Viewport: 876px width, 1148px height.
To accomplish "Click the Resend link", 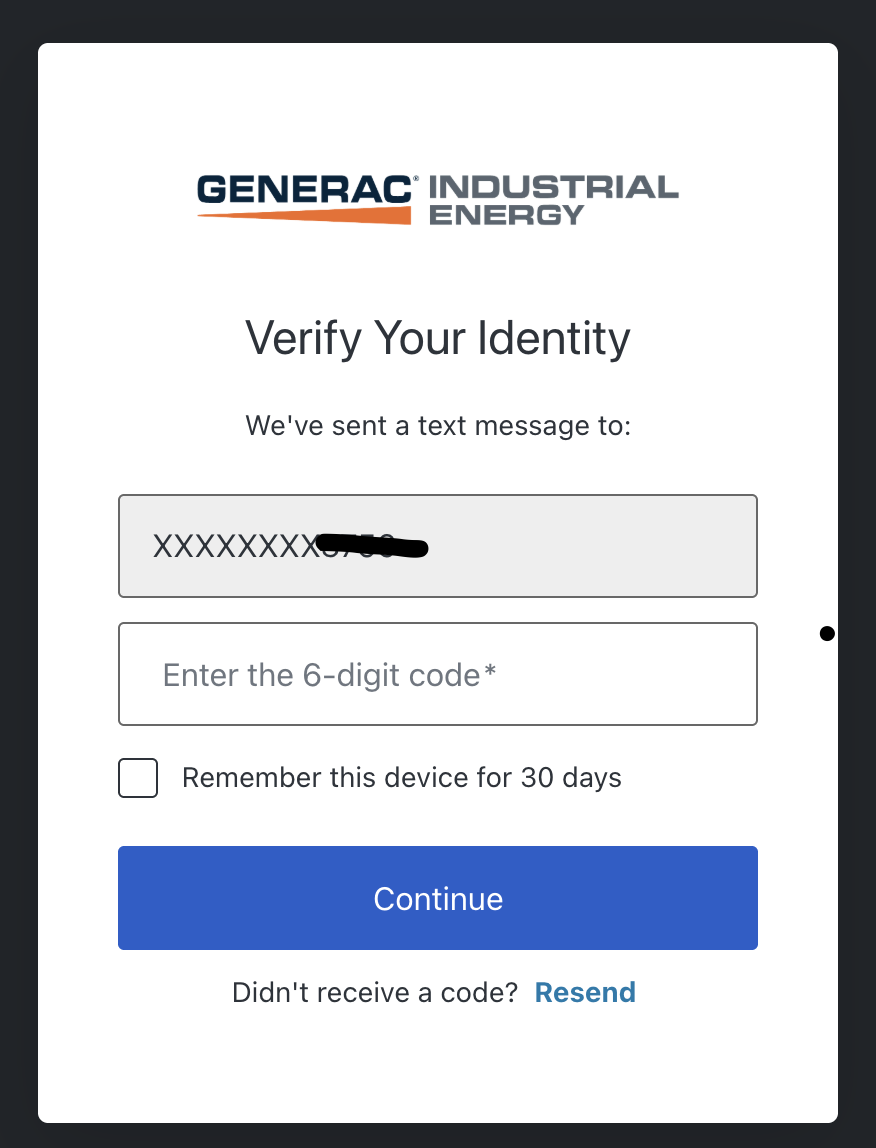I will (x=585, y=992).
